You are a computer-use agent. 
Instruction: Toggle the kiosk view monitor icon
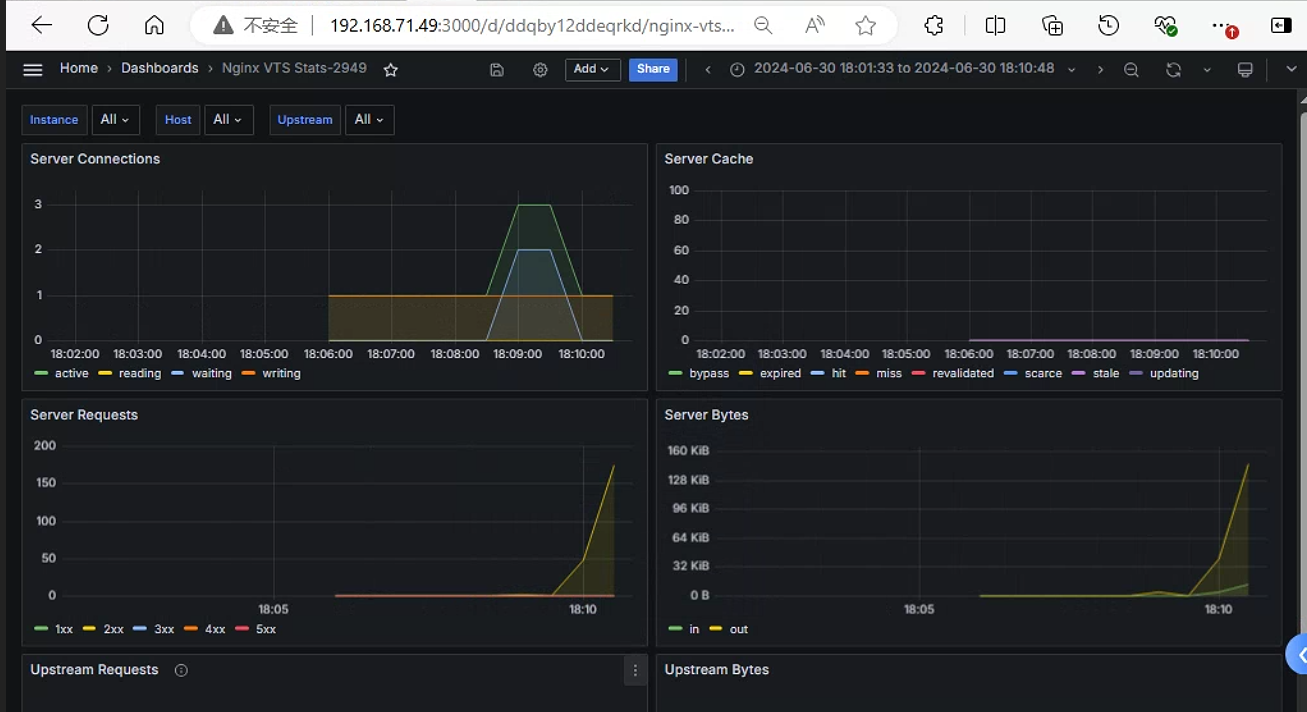1245,69
